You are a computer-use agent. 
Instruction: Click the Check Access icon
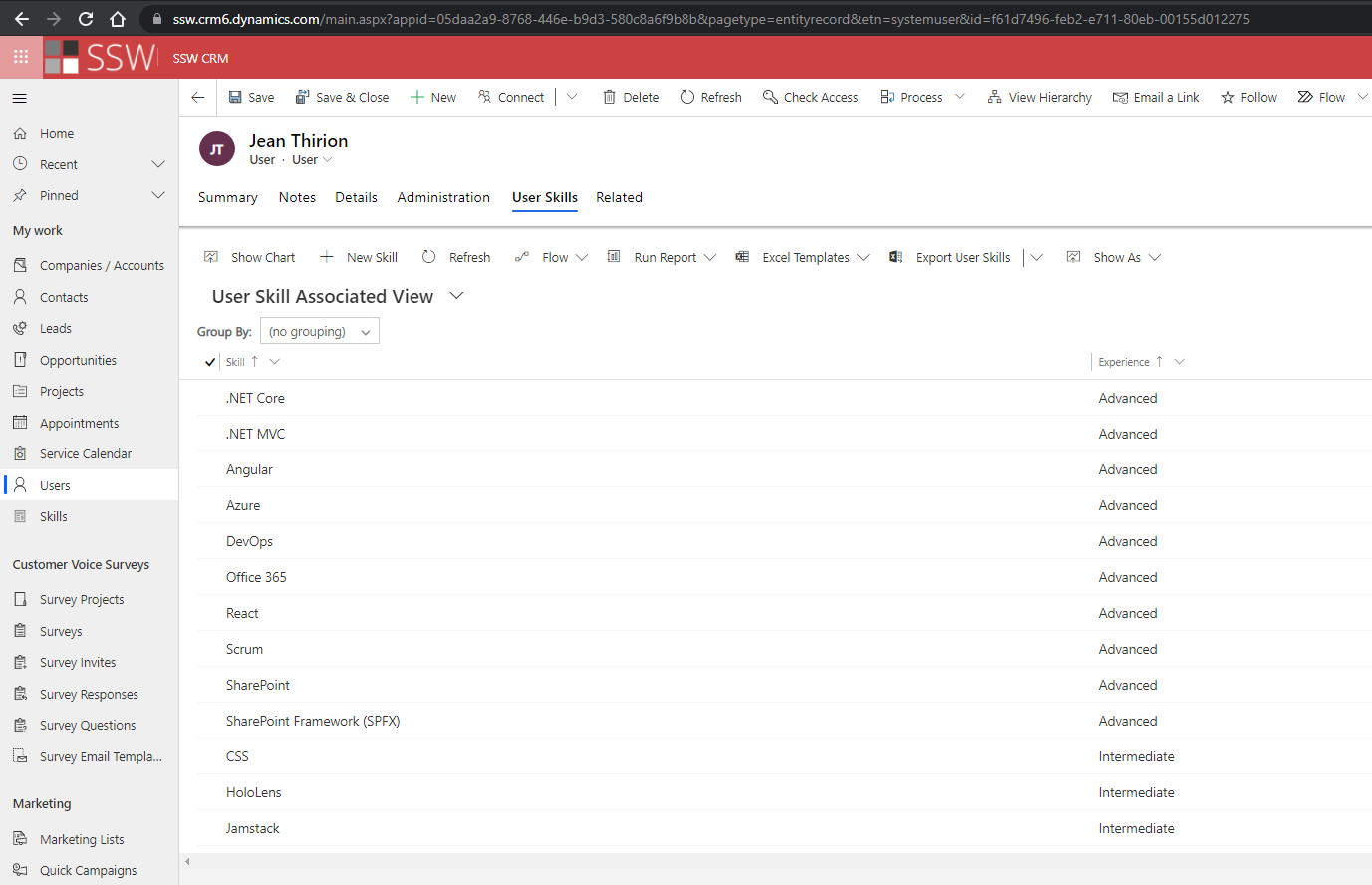click(x=770, y=97)
